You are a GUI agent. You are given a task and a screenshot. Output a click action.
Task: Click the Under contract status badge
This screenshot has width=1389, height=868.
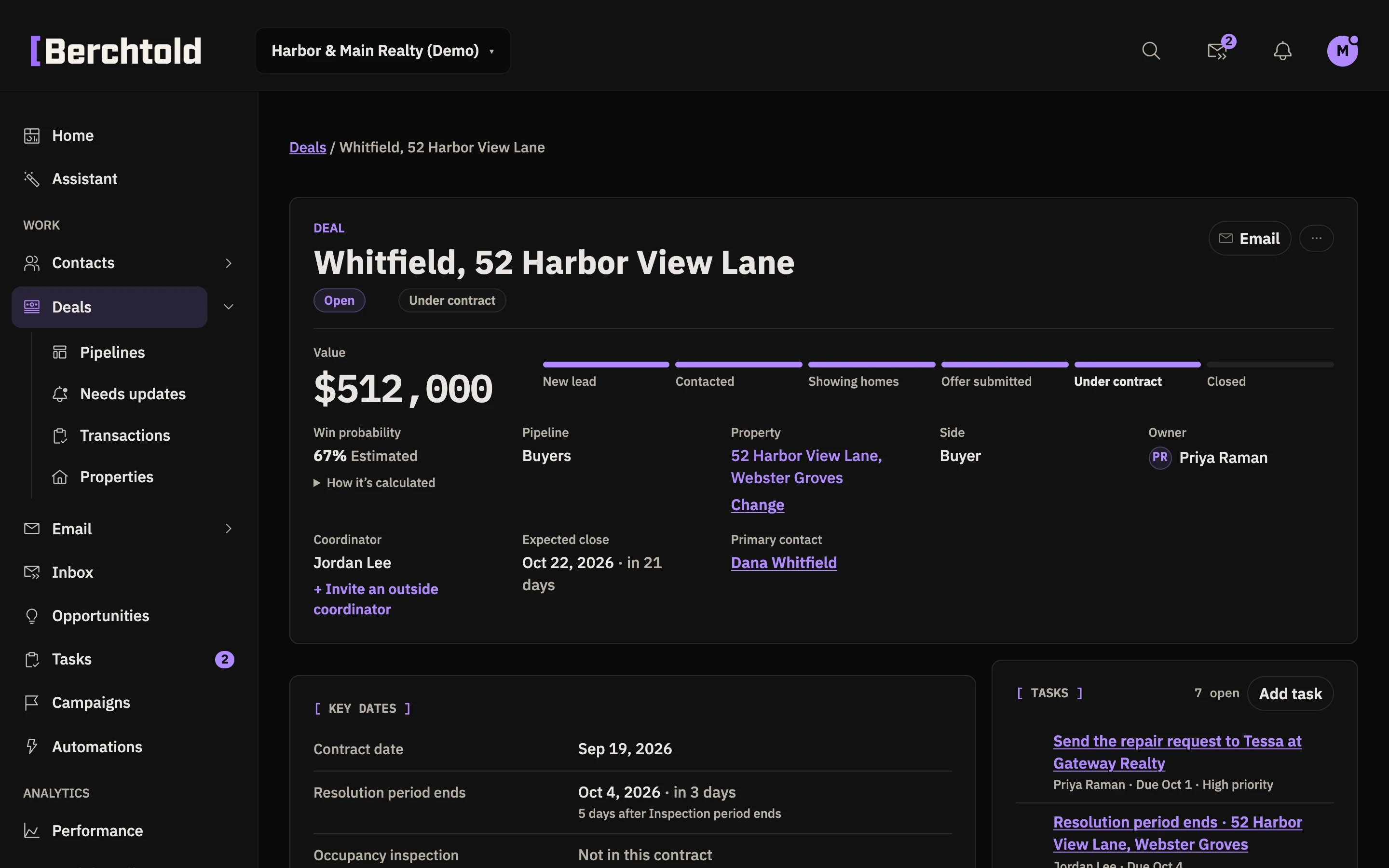452,300
